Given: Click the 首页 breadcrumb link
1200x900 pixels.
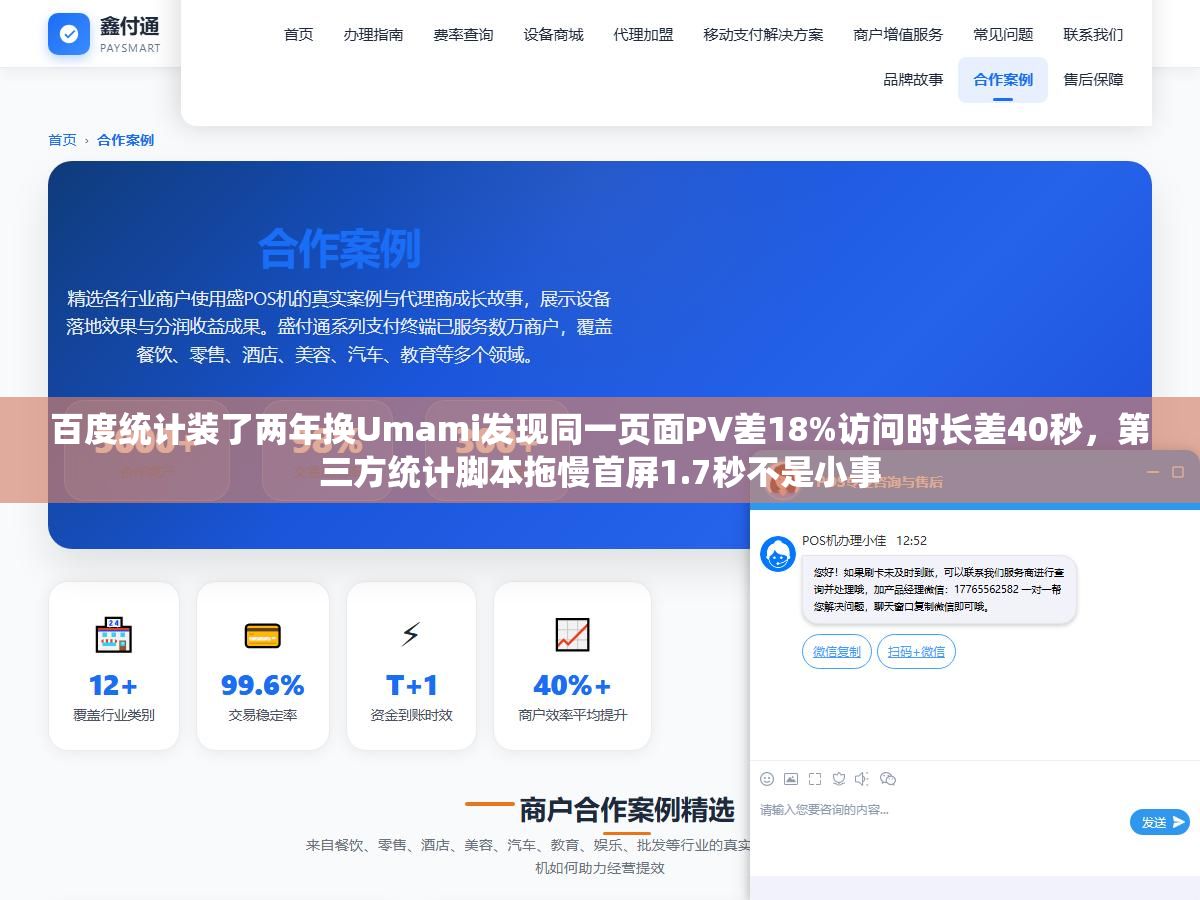Looking at the screenshot, I should (x=62, y=140).
